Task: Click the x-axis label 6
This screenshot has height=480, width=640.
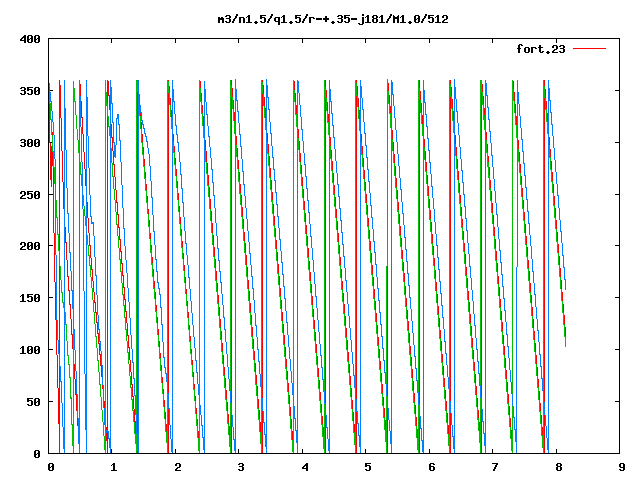Action: (x=431, y=467)
